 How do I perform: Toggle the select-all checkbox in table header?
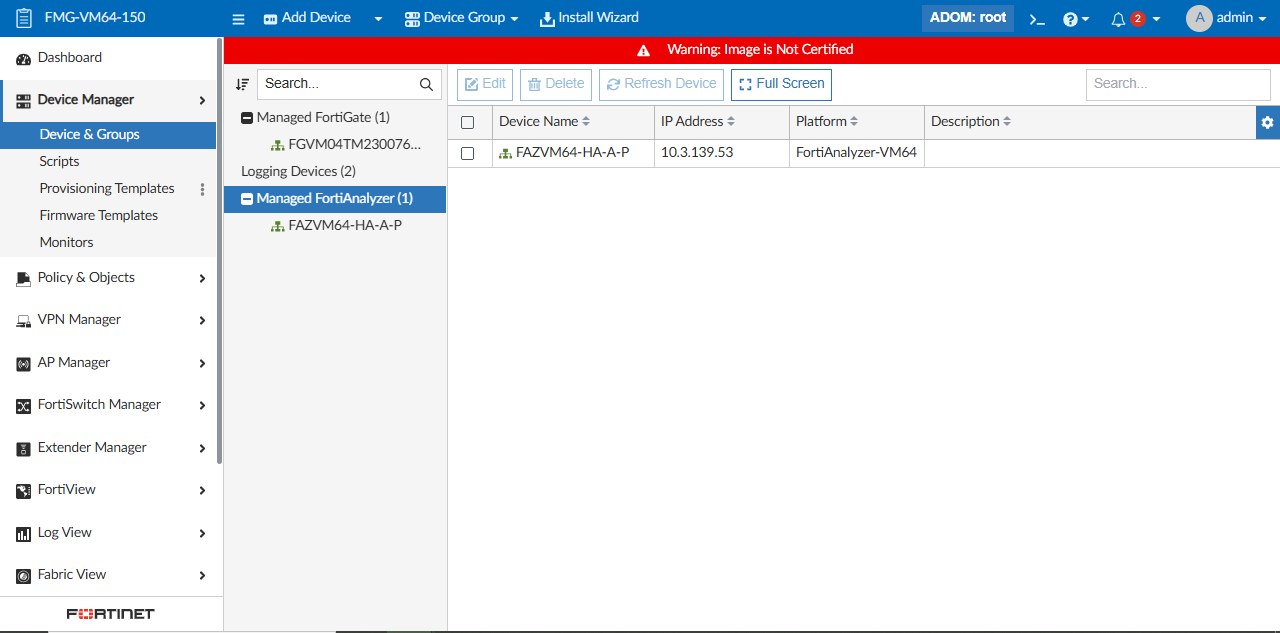(468, 121)
